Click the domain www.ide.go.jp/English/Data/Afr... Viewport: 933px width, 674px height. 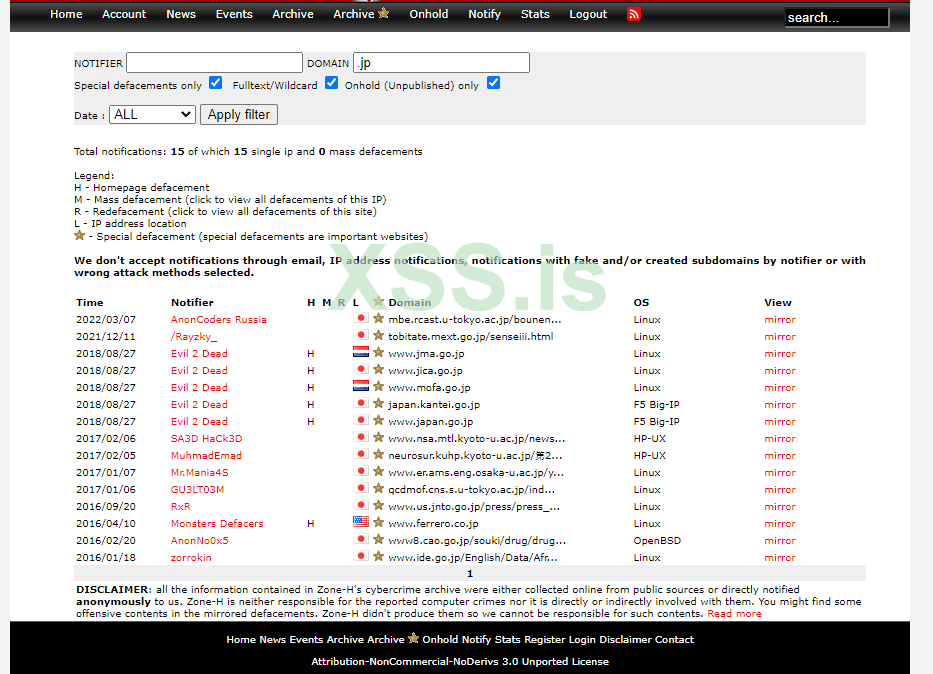tap(472, 557)
